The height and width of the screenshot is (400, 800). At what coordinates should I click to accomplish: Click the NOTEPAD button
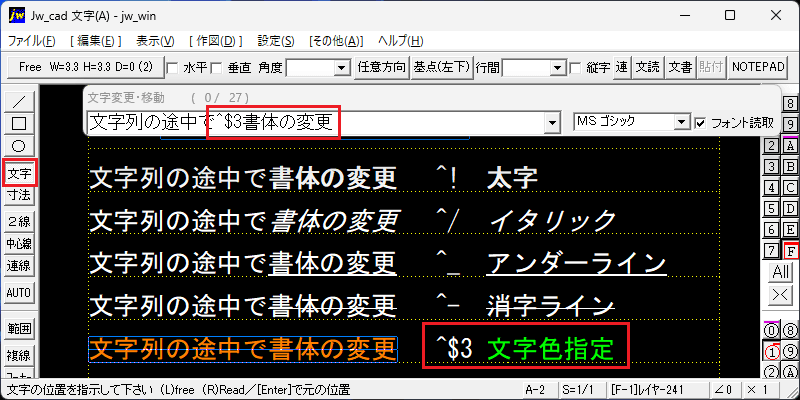[x=758, y=67]
